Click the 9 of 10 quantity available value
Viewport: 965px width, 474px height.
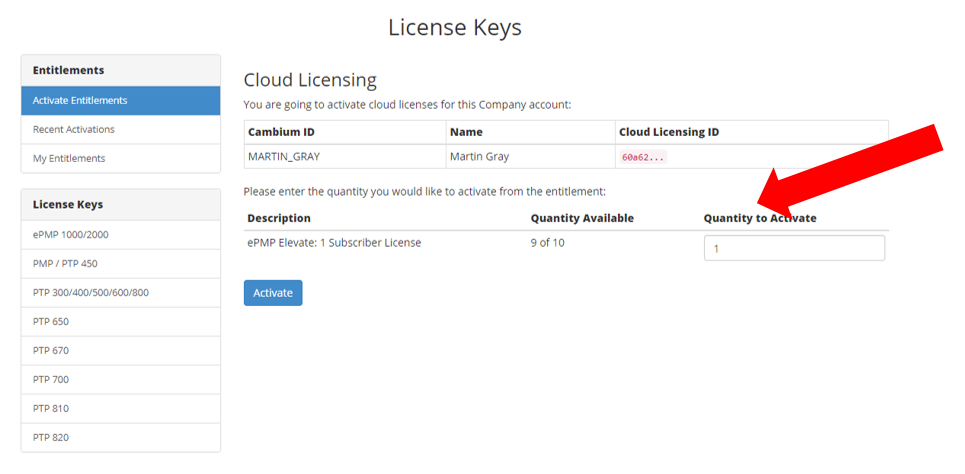pyautogui.click(x=547, y=242)
